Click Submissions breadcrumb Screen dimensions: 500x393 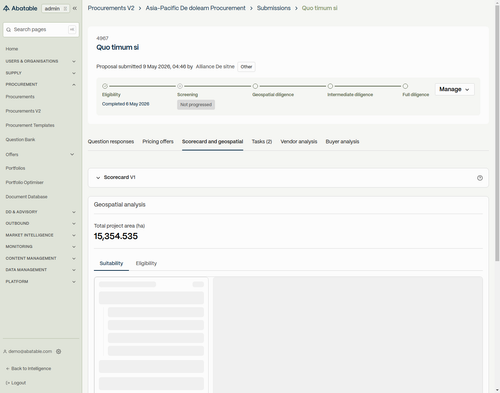[274, 8]
